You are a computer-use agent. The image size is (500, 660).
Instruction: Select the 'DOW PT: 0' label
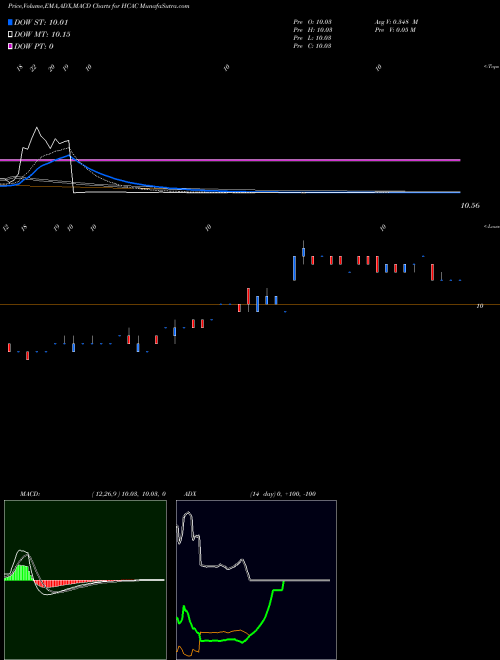coord(33,46)
